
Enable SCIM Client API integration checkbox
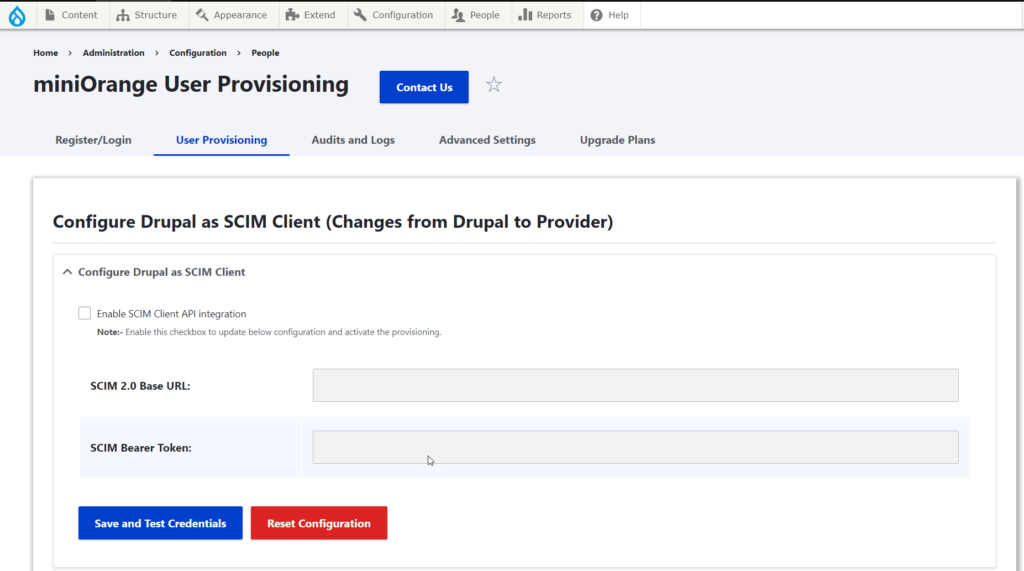click(84, 314)
